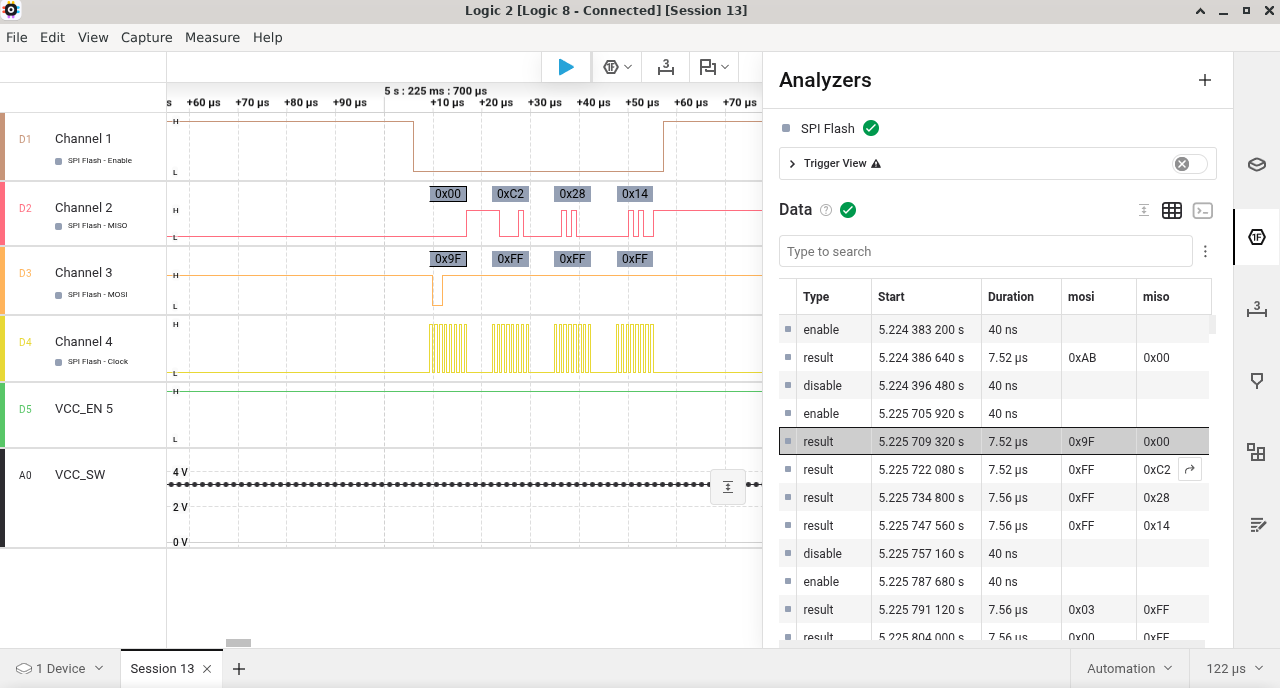Click the data table vertical scrollbar
Viewport: 1280px width, 688px height.
(x=1213, y=324)
